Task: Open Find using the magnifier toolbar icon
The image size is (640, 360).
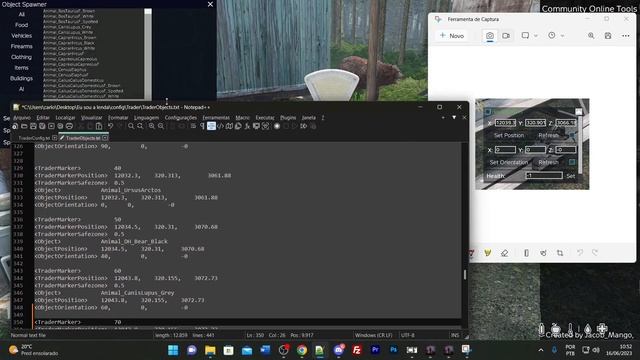Action: (131, 126)
